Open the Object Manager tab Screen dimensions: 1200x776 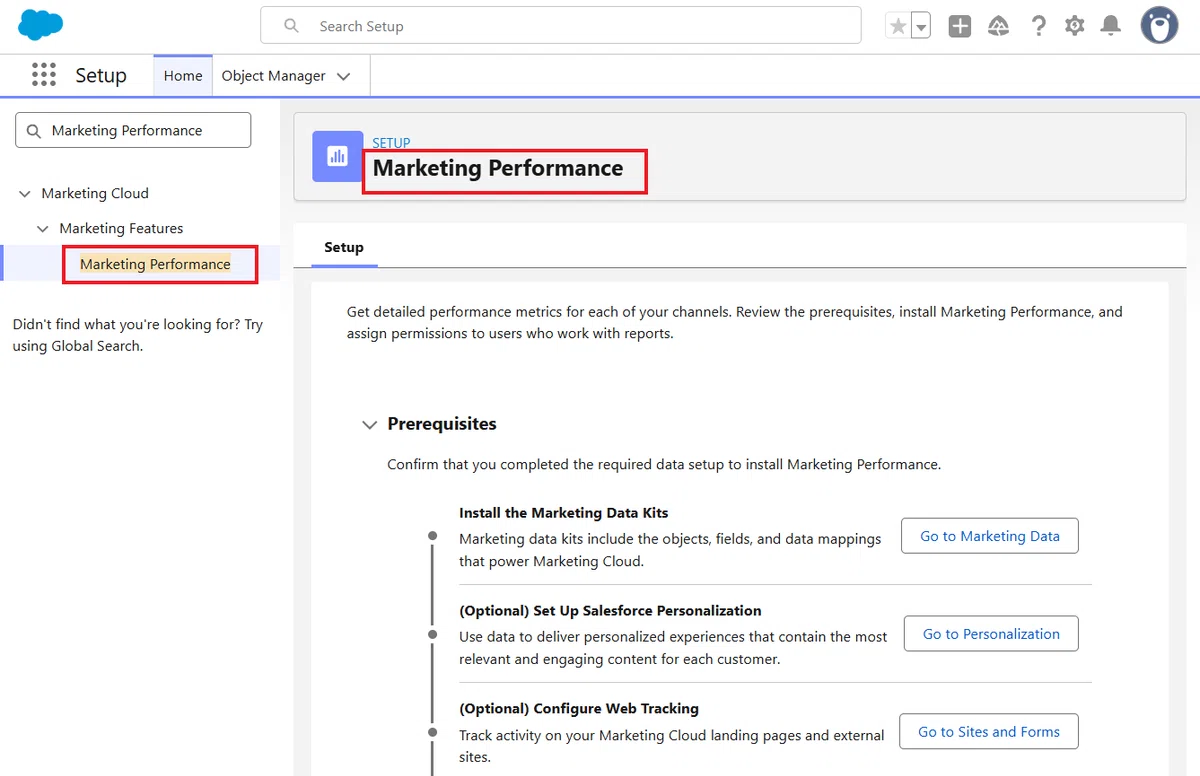274,76
